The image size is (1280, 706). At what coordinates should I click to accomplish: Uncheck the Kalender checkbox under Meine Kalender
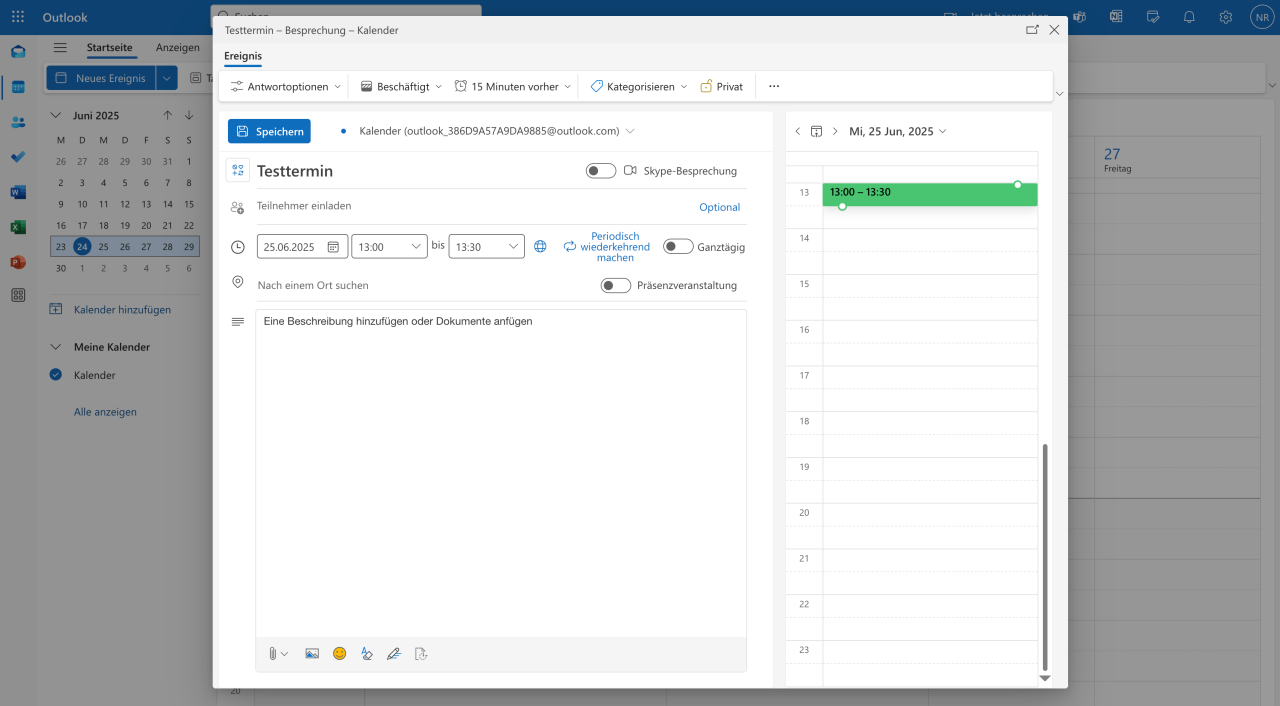56,375
